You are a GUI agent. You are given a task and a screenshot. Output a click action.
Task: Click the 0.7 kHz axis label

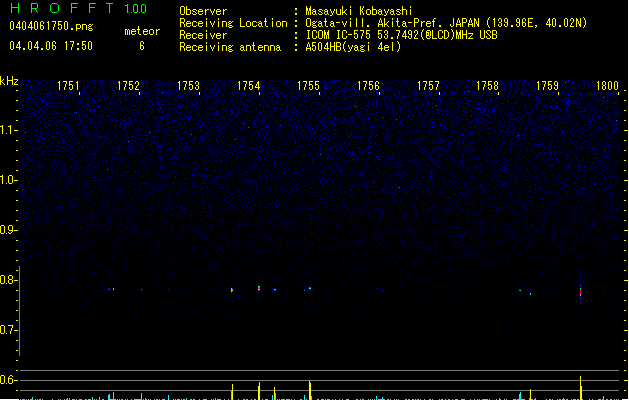[x=8, y=330]
